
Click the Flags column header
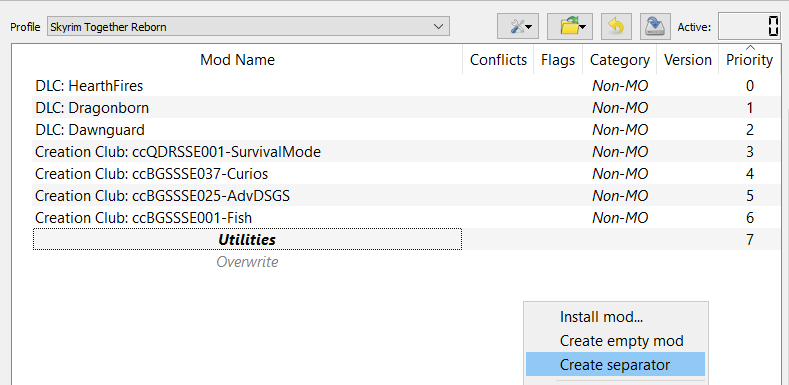coord(558,59)
